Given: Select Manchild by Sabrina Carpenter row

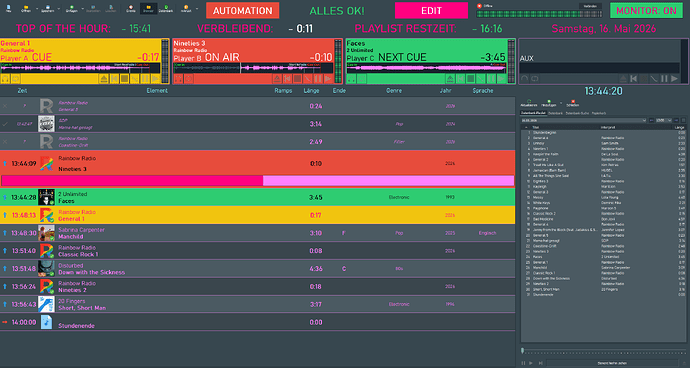Looking at the screenshot, I should pyautogui.click(x=257, y=233).
